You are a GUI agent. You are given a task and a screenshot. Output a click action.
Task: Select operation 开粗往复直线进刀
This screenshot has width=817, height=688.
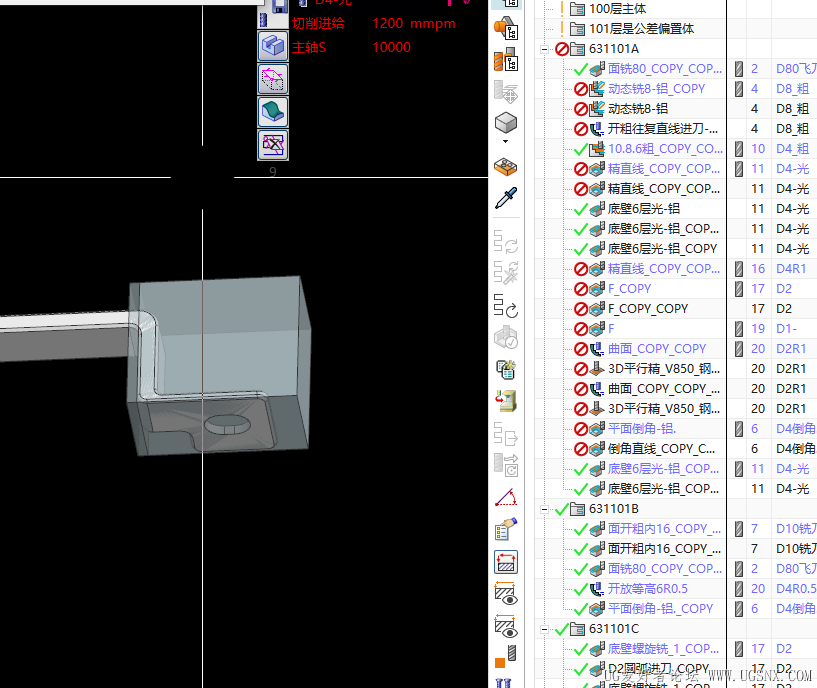(x=663, y=129)
